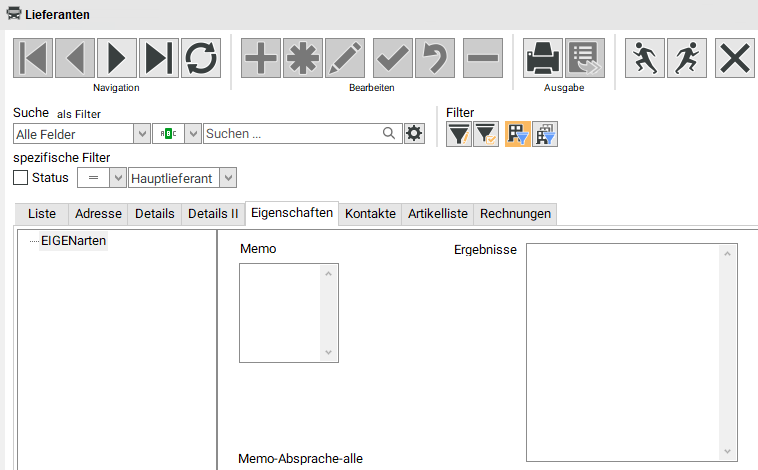
Task: Confirm changes with checkmark icon
Action: coord(393,58)
